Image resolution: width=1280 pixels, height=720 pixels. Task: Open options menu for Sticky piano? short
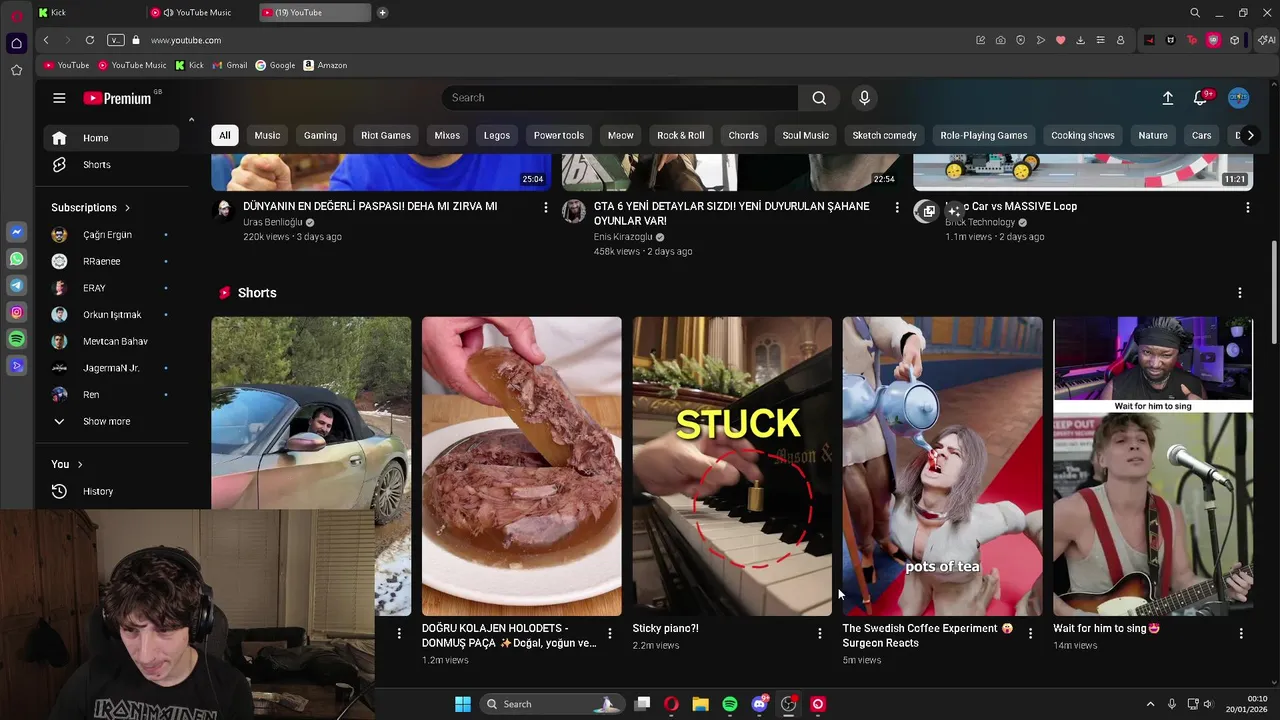pyautogui.click(x=820, y=634)
